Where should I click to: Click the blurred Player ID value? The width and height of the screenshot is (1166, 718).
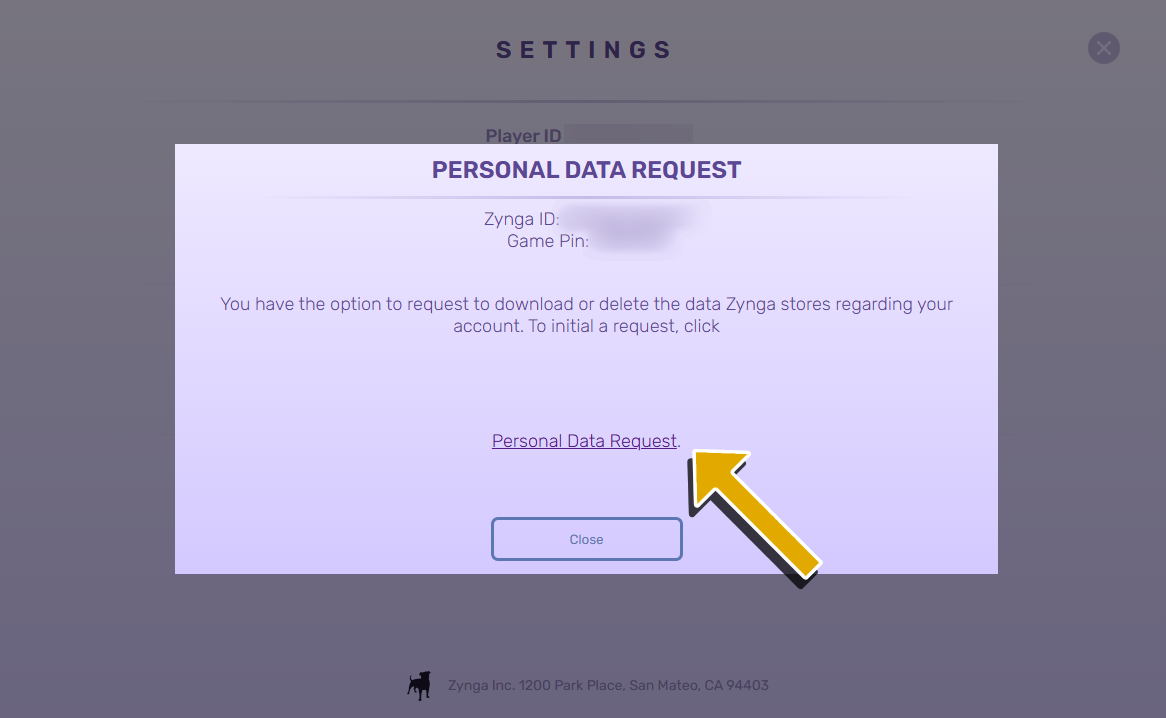[628, 134]
